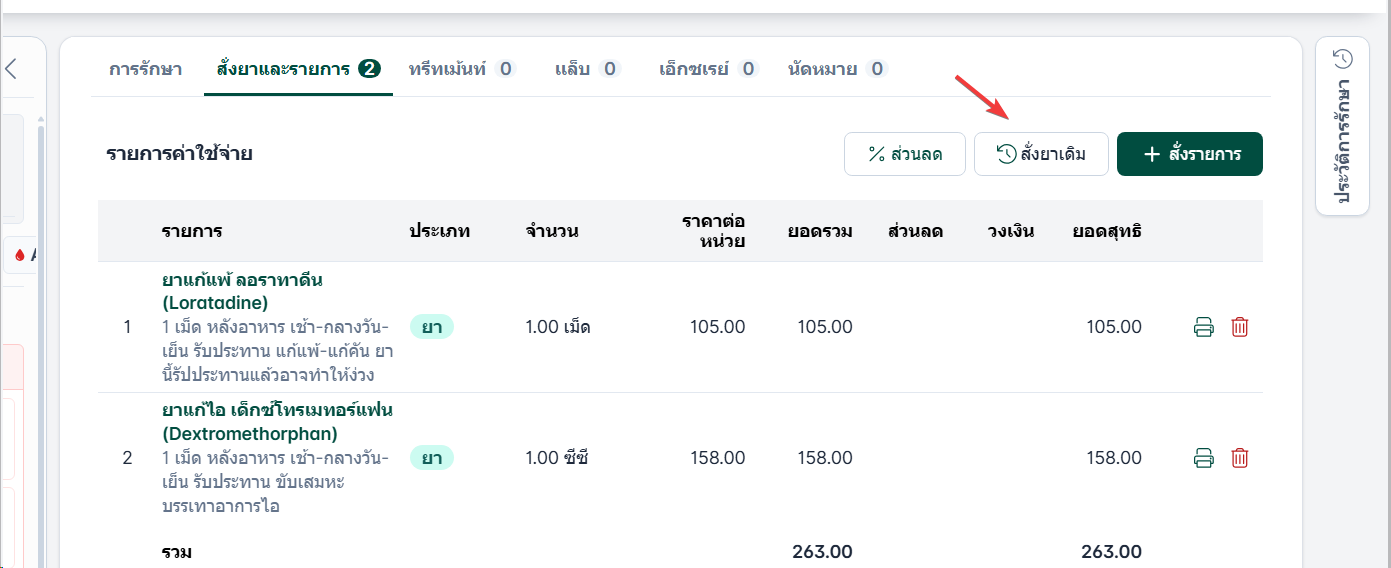Go to the เอ็กซเรย์ tab
This screenshot has height=568, width=1391.
[708, 69]
